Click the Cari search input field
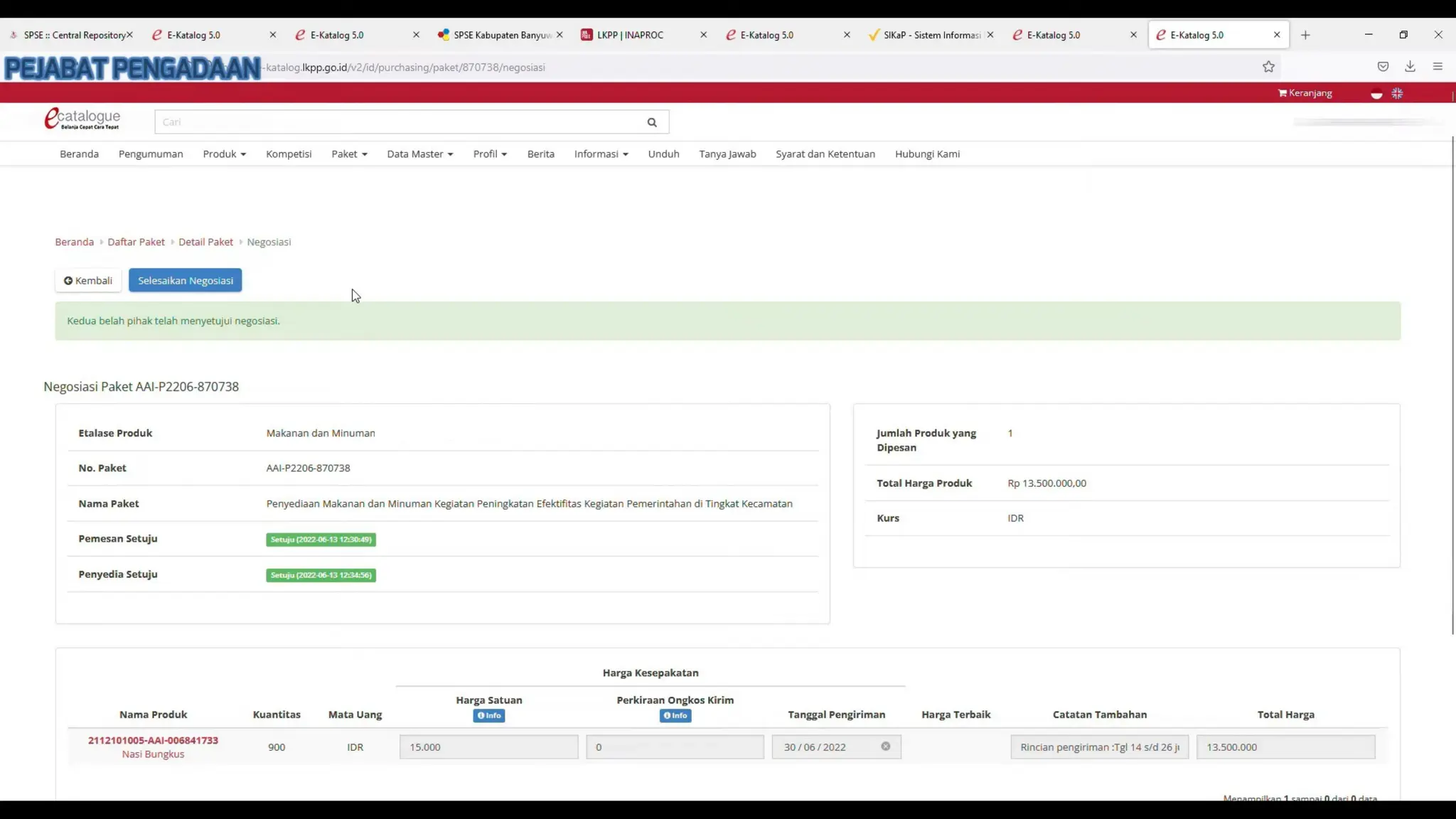1456x819 pixels. point(398,122)
